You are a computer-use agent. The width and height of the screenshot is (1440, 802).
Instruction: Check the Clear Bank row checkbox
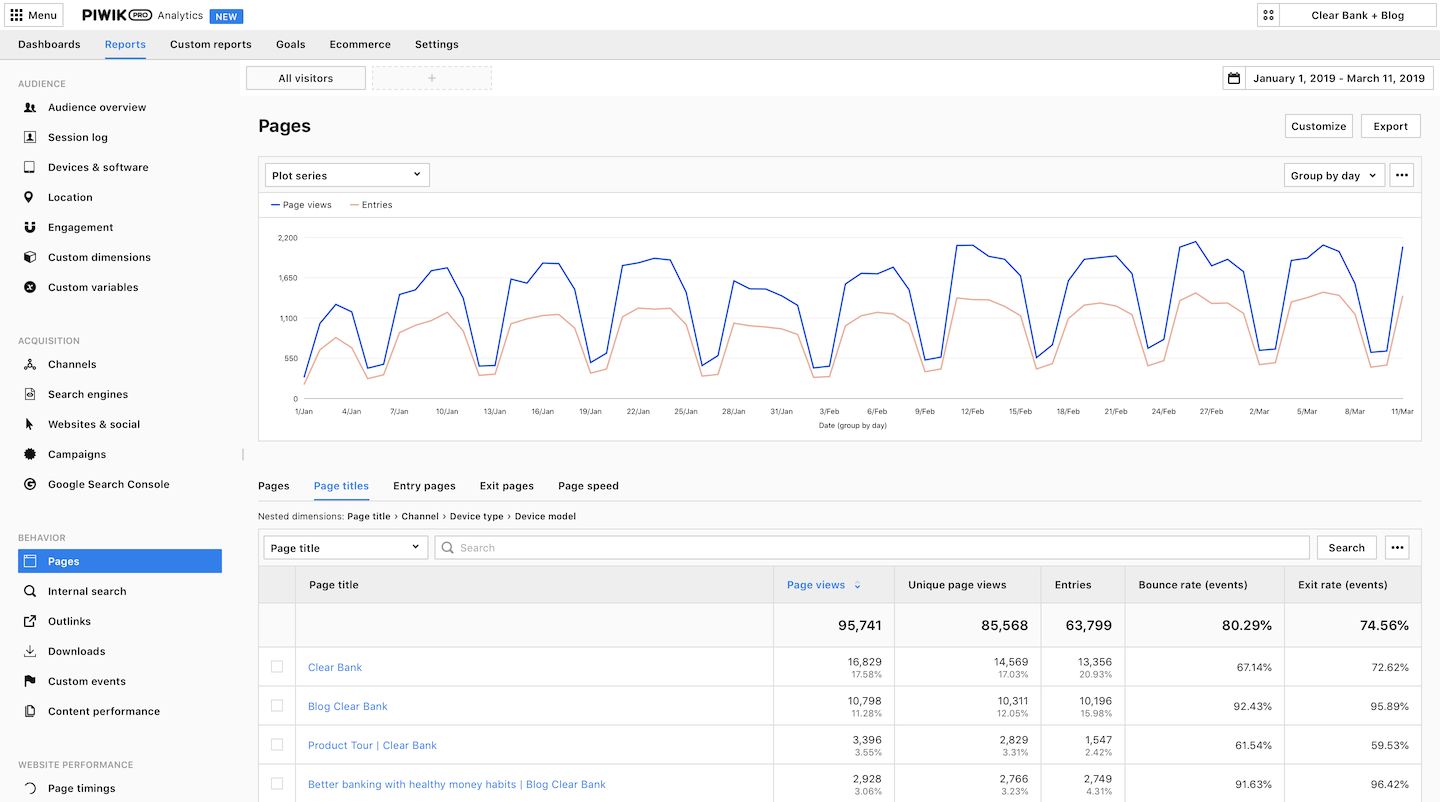[277, 667]
